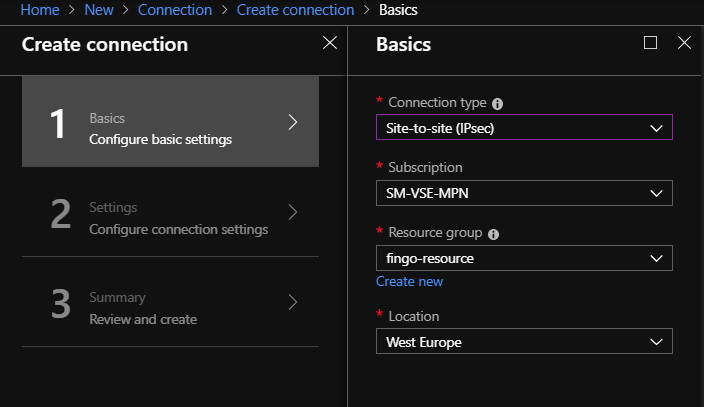Navigate to New in breadcrumb

point(99,9)
